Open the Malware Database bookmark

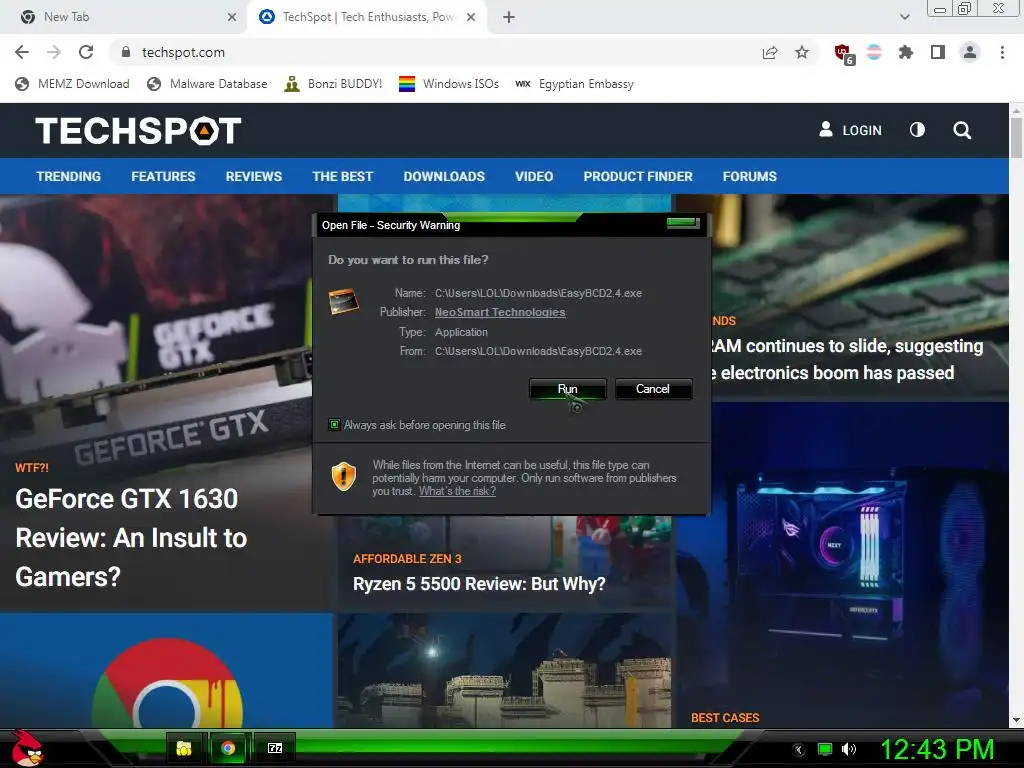(207, 84)
